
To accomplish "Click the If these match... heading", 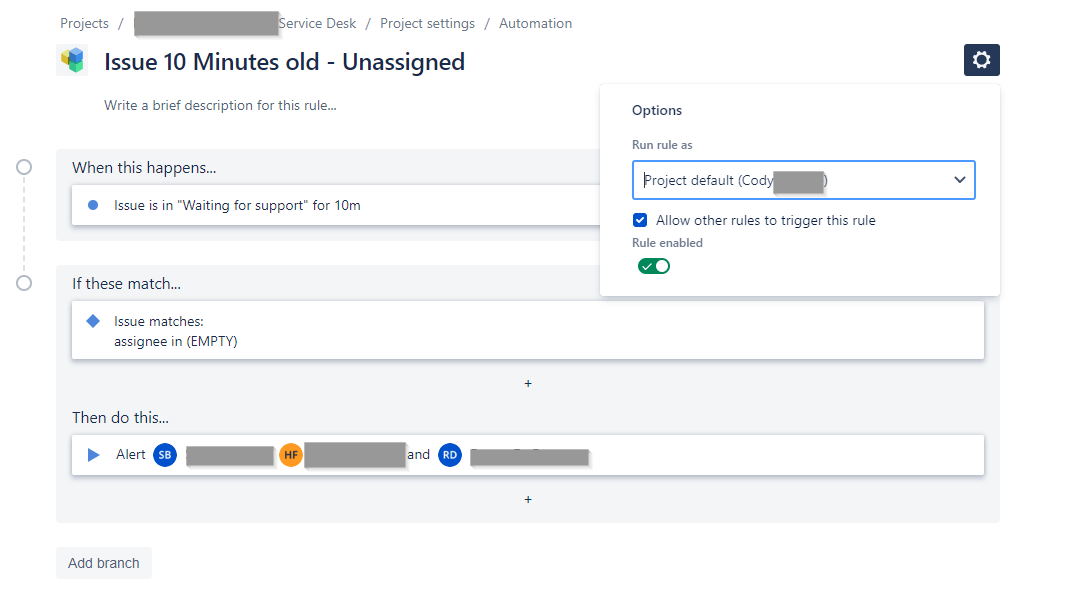I will coord(126,284).
